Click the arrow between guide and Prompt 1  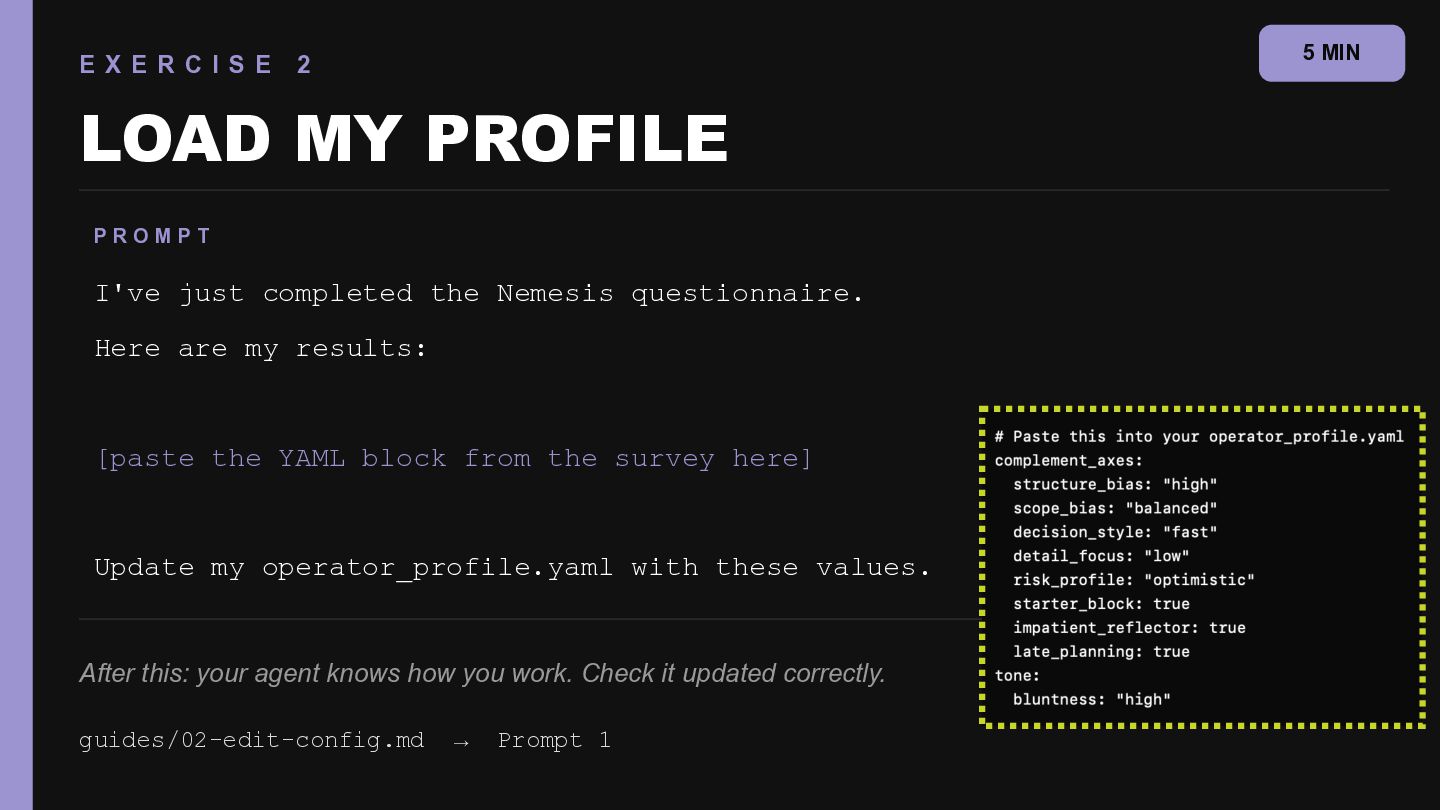[x=461, y=741]
